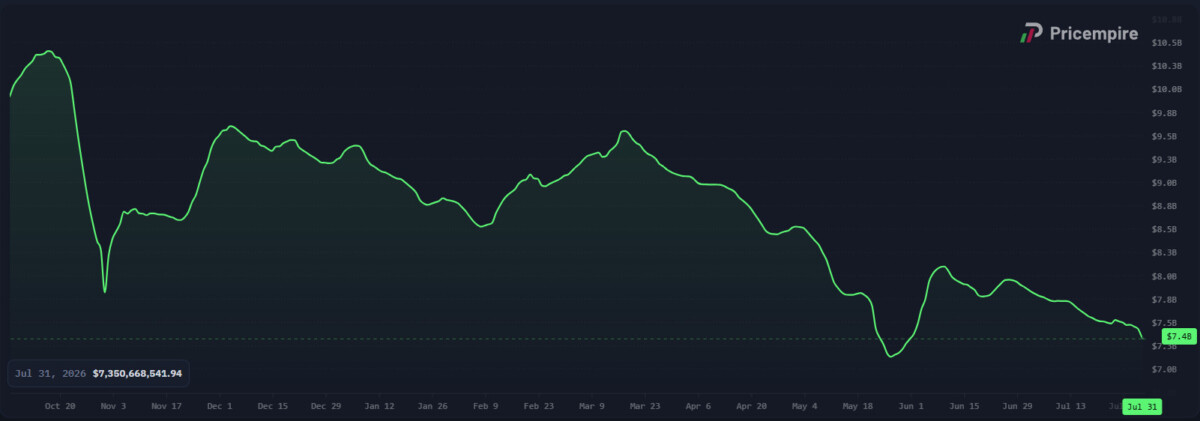Click the Nov 17 x-axis label
The height and width of the screenshot is (421, 1200).
[166, 407]
